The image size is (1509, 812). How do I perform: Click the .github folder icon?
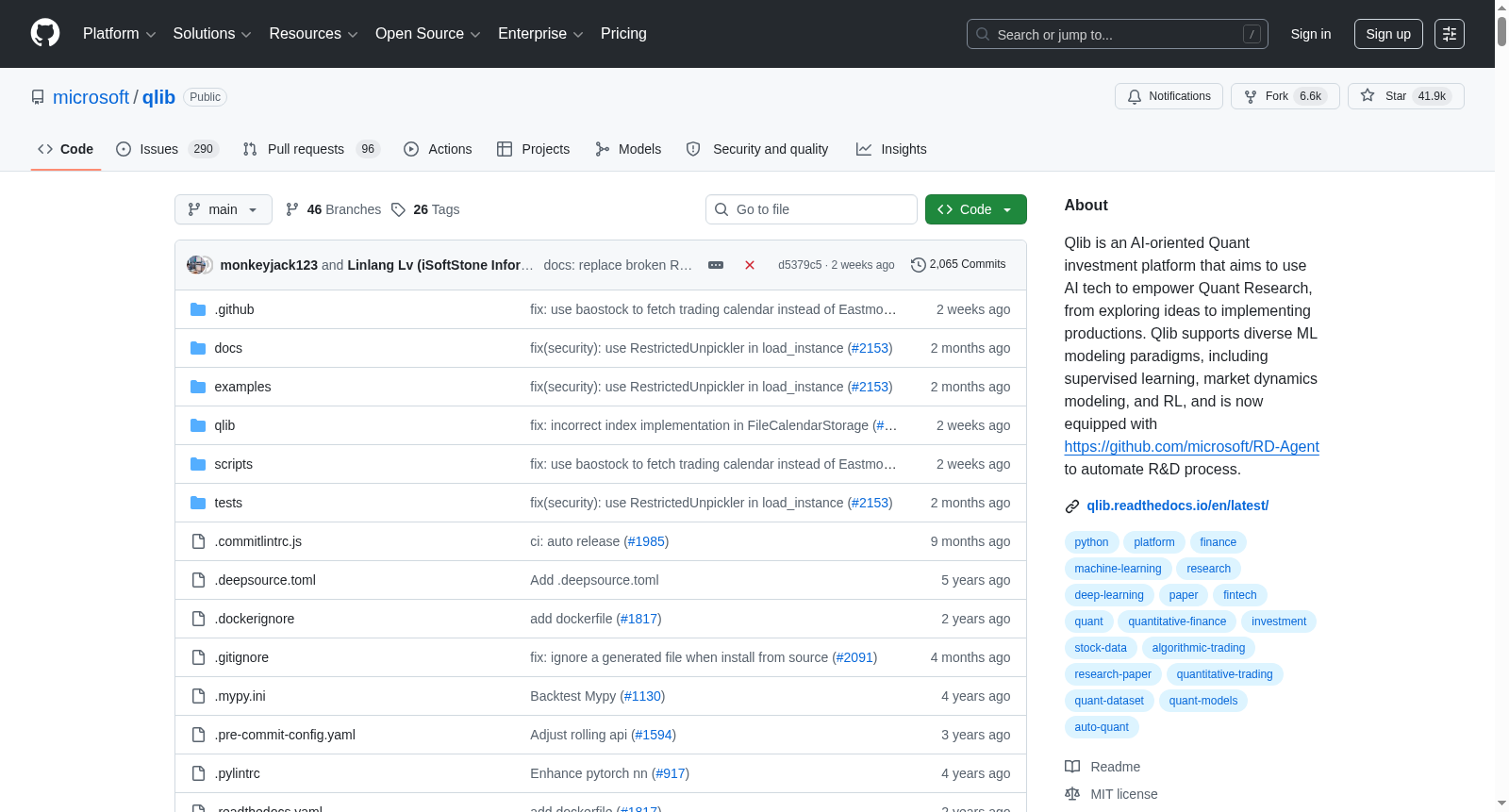(198, 309)
